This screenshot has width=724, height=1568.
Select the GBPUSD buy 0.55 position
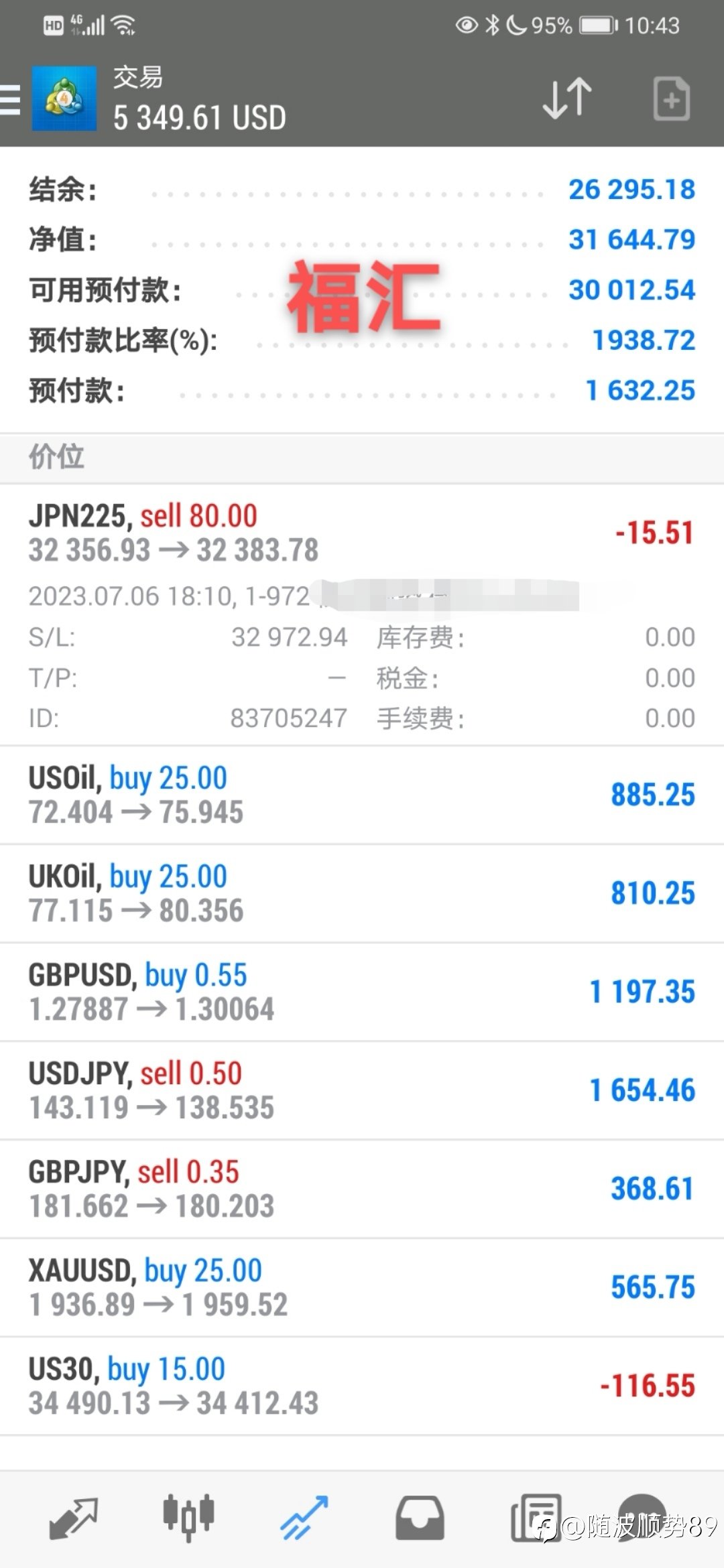(362, 992)
